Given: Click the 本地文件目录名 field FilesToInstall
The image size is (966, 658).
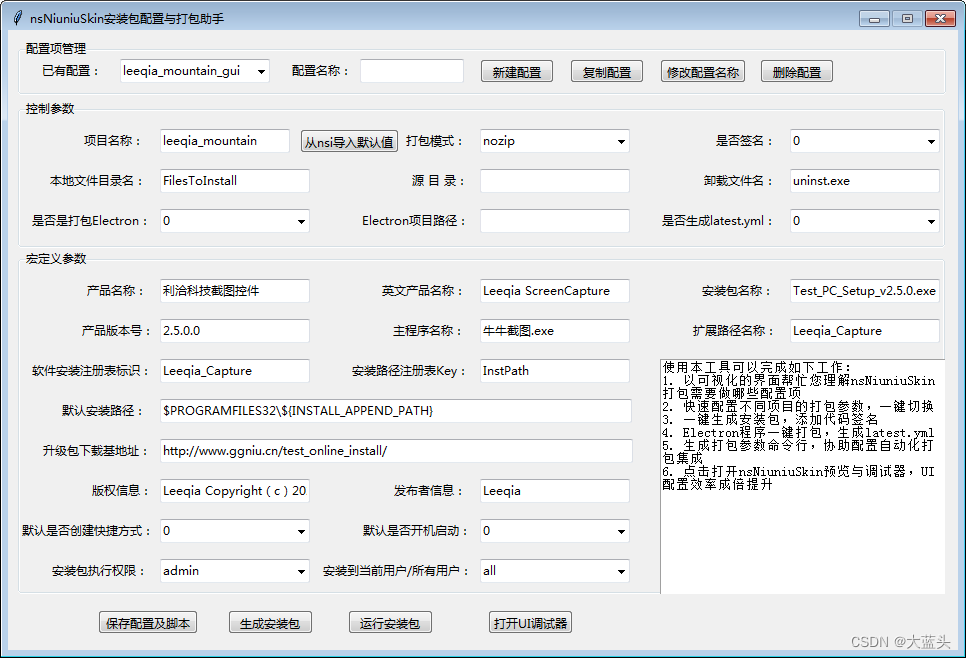Looking at the screenshot, I should click(235, 181).
